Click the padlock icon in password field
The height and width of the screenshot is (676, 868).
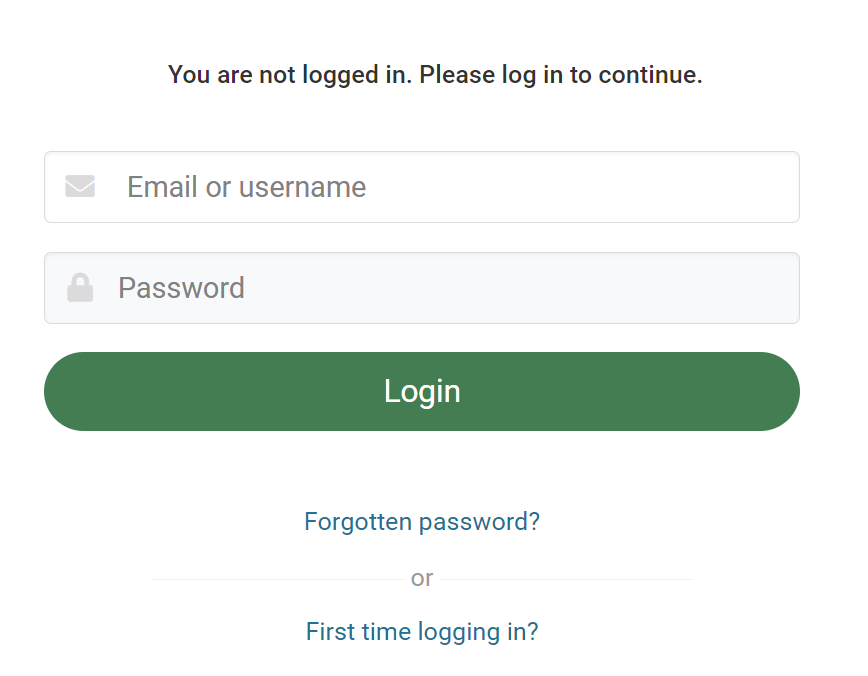80,288
